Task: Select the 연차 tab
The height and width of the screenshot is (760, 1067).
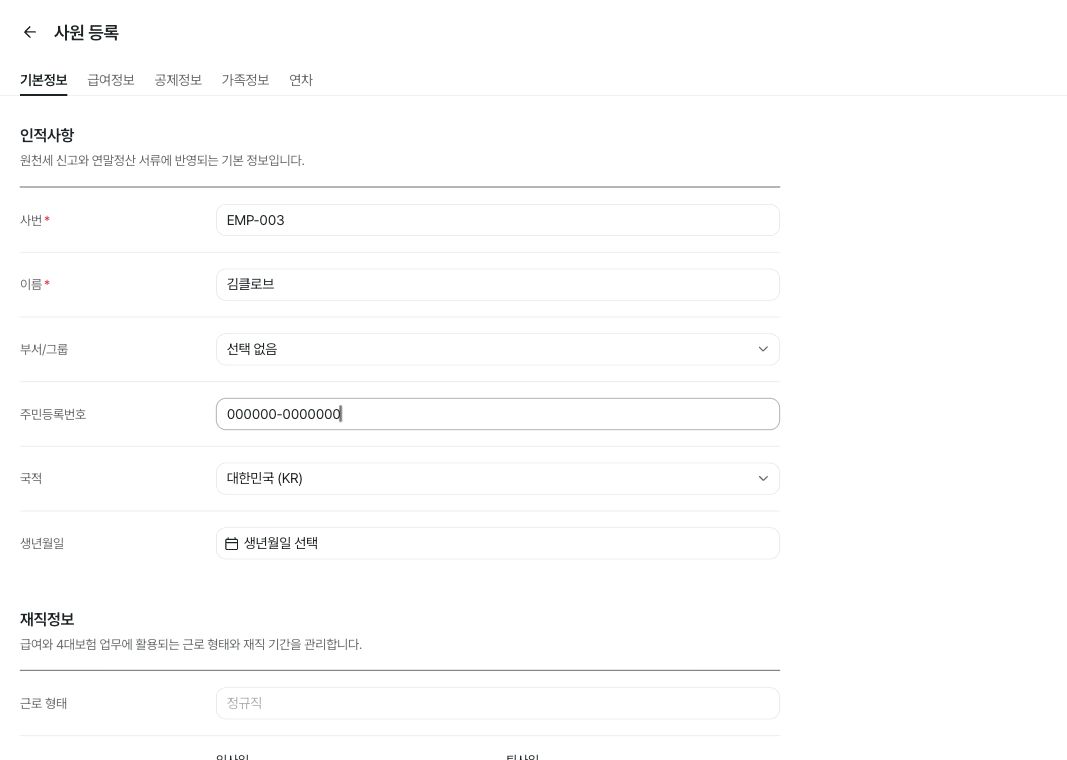Action: [x=301, y=80]
